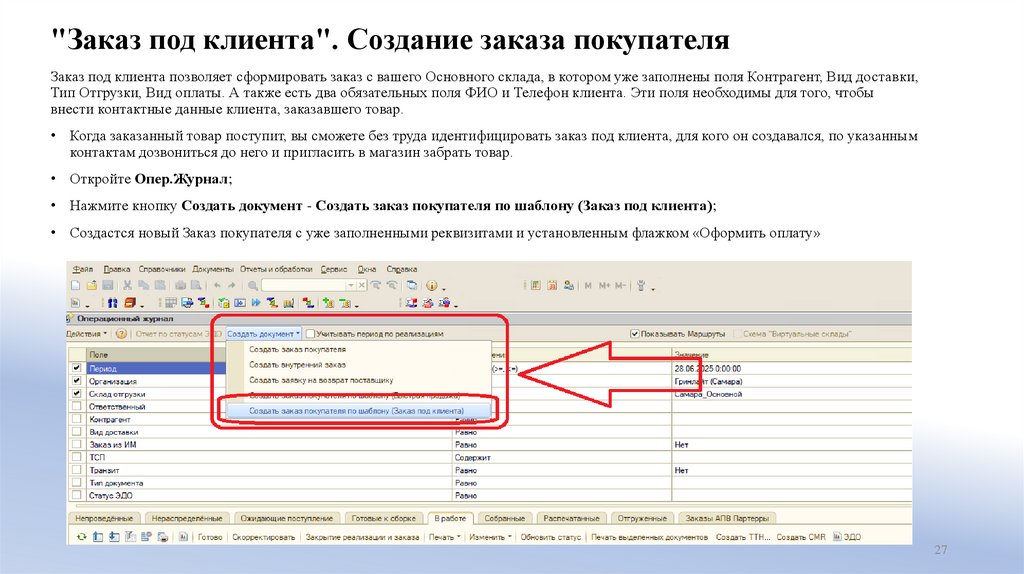Switch to the Заказы АПВ Партнеры tab
Viewport: 1024px width, 574px height.
(727, 518)
